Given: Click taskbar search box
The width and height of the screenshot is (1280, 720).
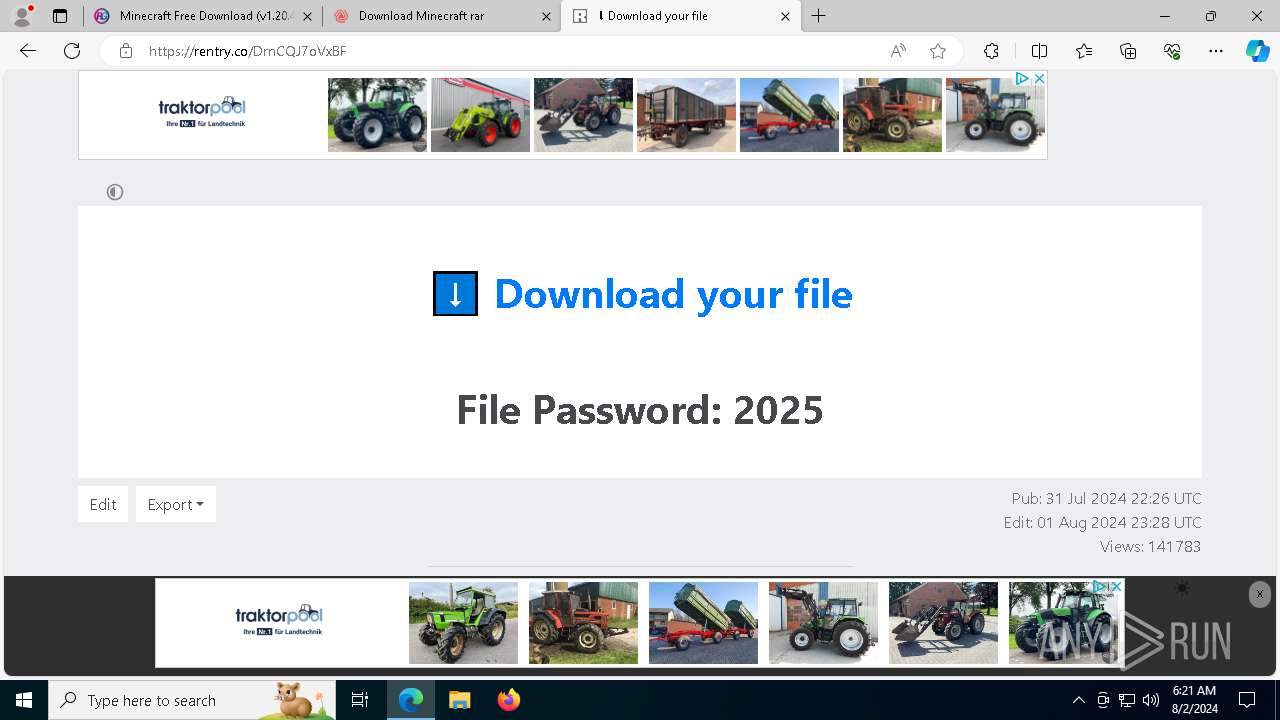Looking at the screenshot, I should 192,700.
